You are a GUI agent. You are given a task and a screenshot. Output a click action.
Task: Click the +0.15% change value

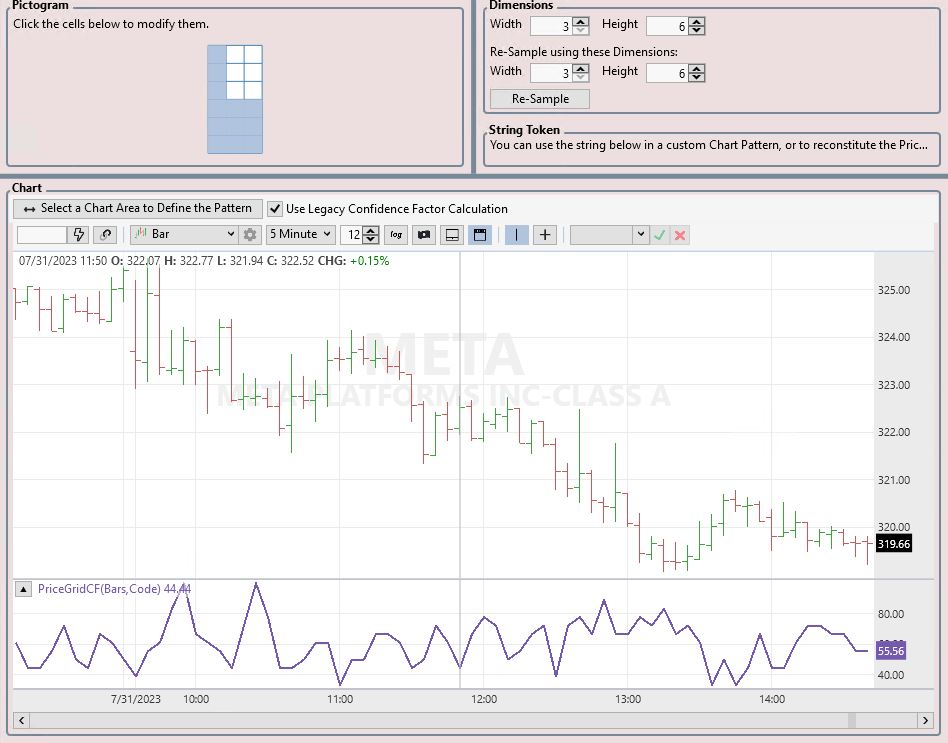coord(369,261)
